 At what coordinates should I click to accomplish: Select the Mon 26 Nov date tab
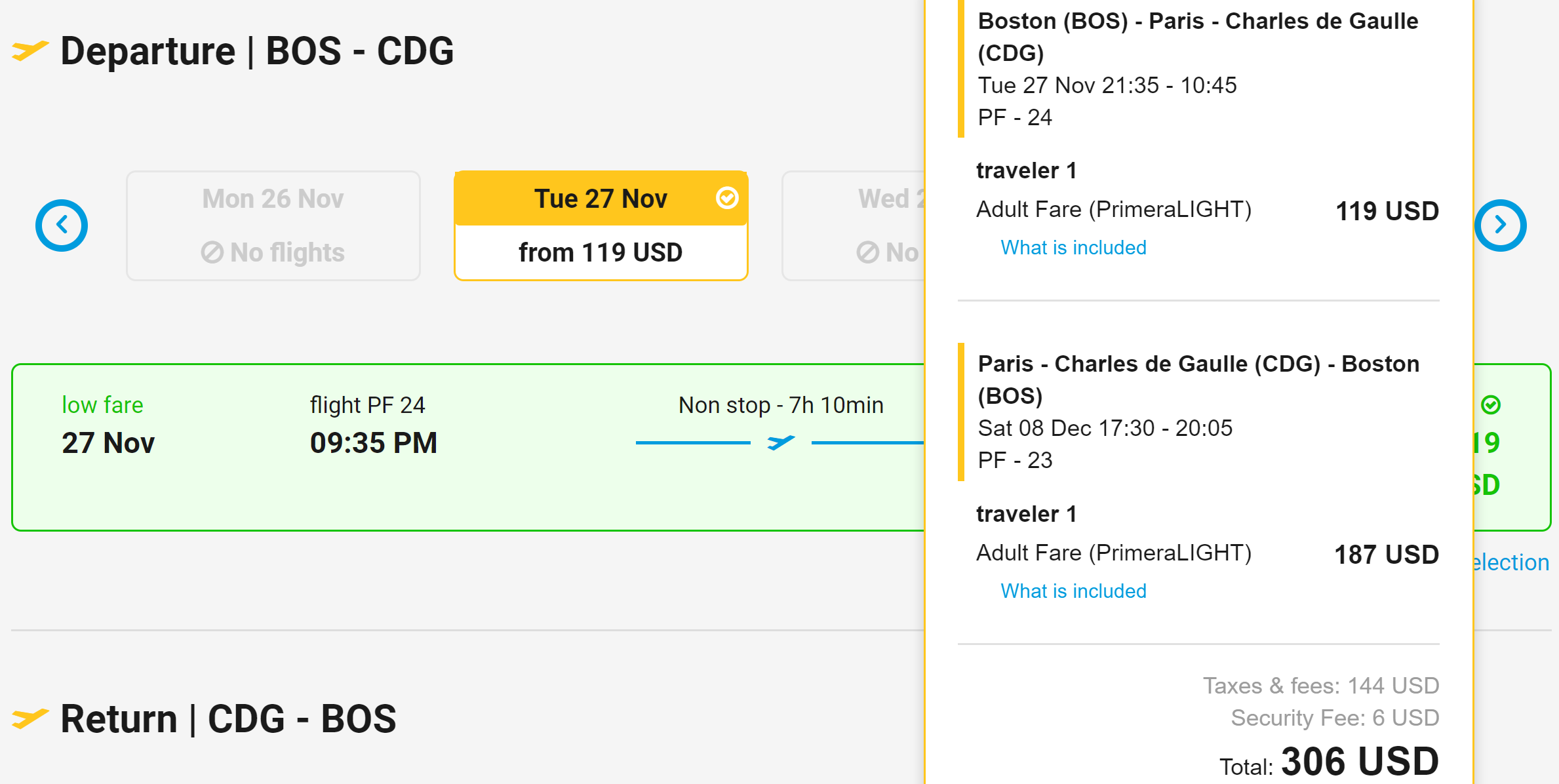(273, 225)
